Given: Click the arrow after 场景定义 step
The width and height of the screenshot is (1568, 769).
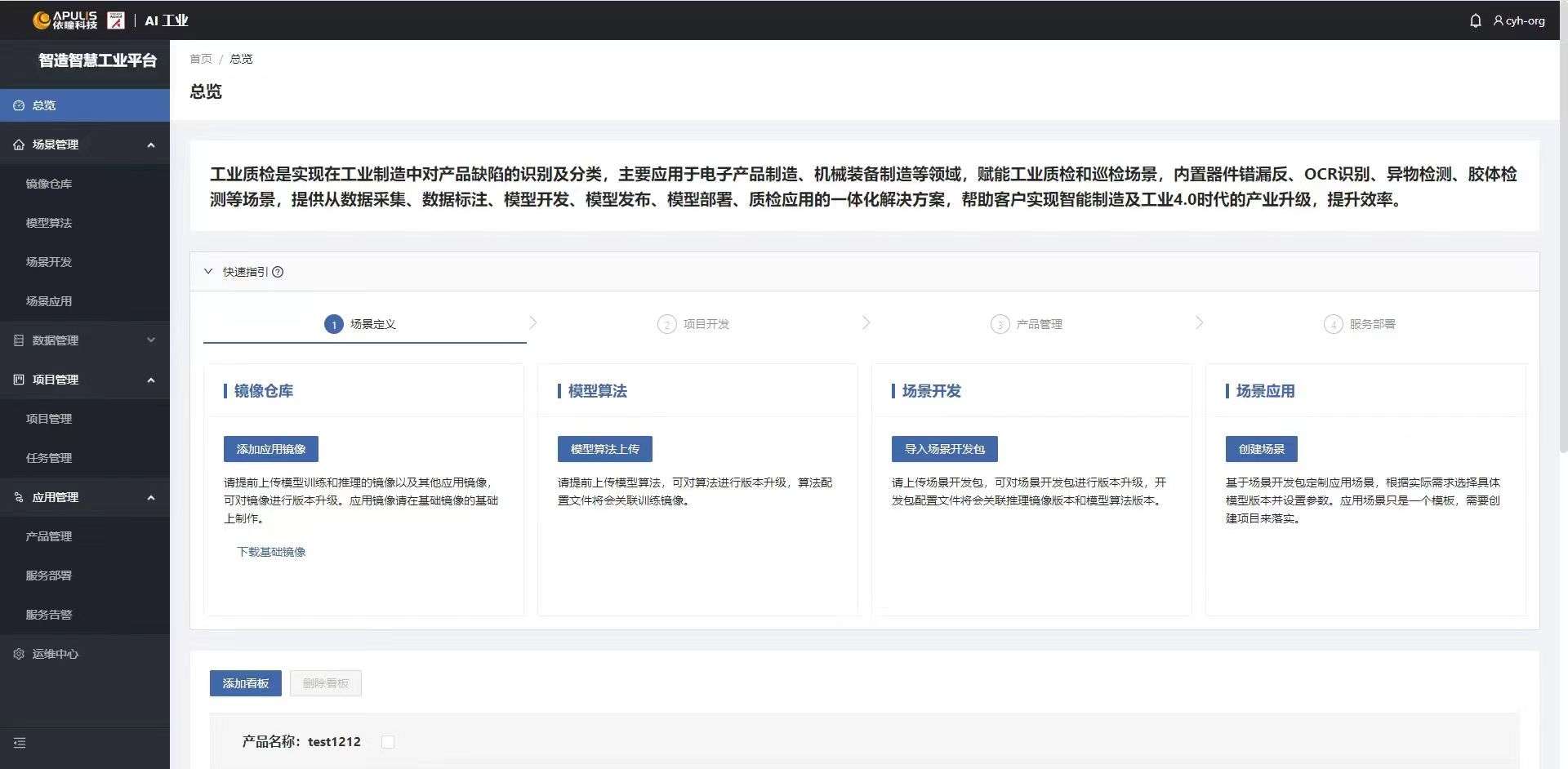Looking at the screenshot, I should coord(533,322).
